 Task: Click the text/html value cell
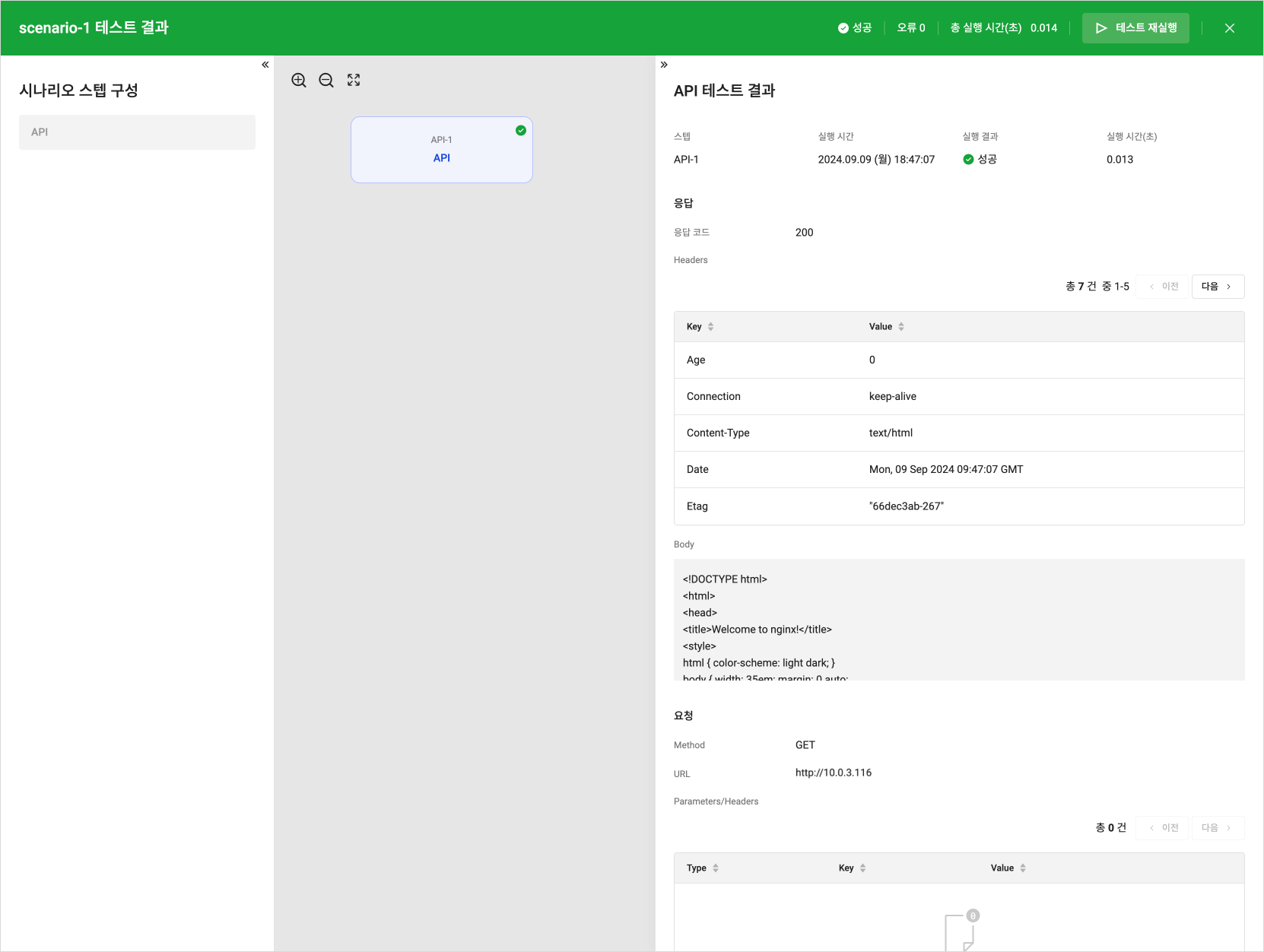[x=891, y=433]
